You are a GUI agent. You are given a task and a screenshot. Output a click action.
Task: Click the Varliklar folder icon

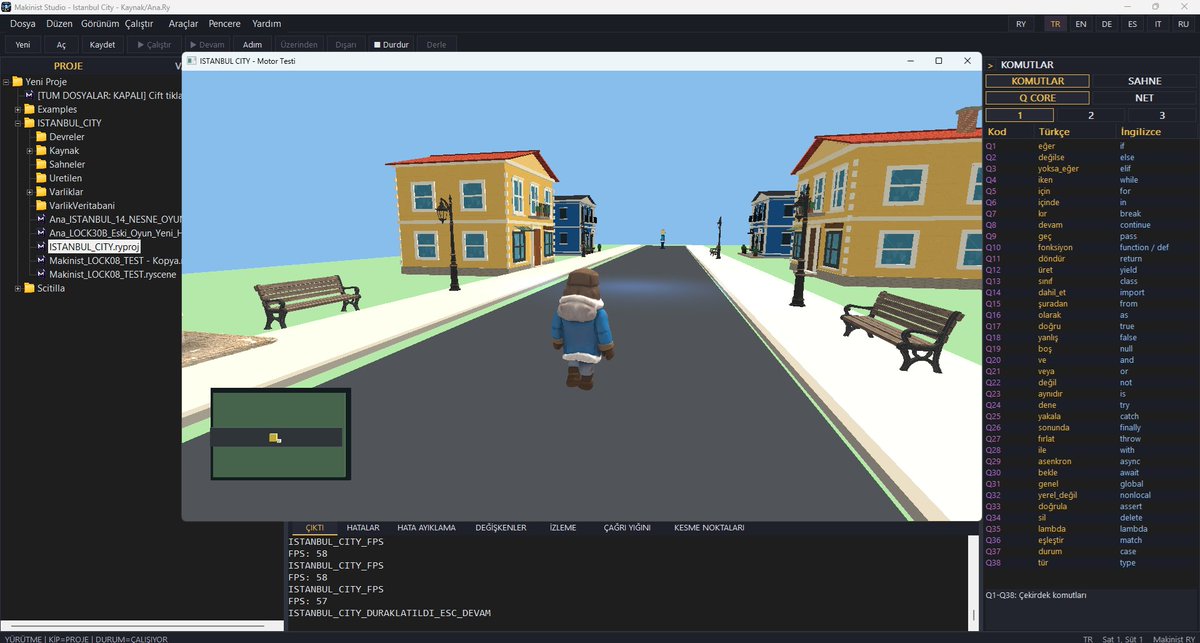click(x=41, y=192)
